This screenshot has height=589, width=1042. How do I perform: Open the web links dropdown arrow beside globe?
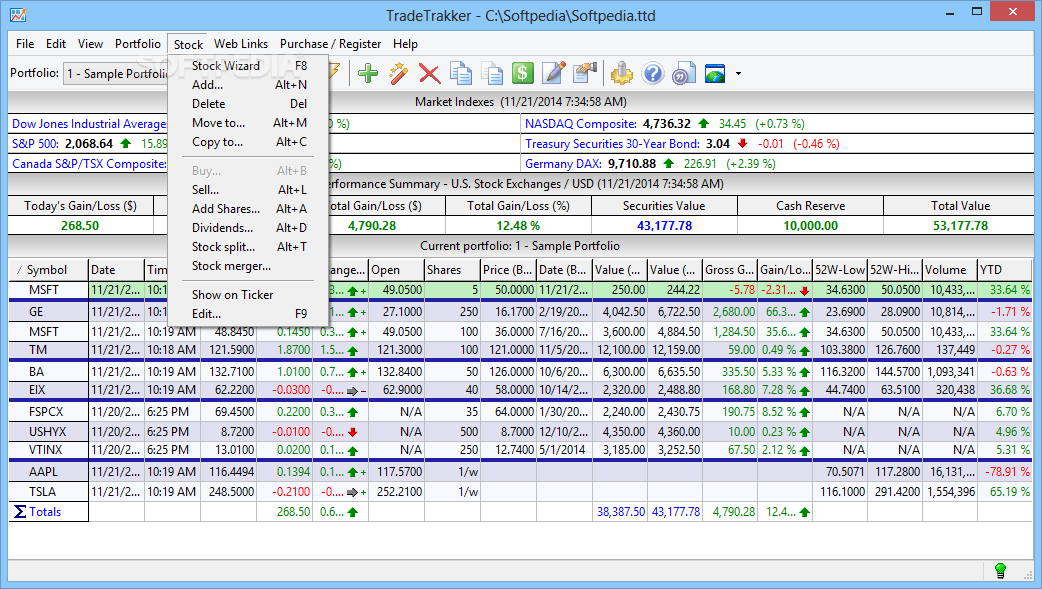tap(738, 74)
